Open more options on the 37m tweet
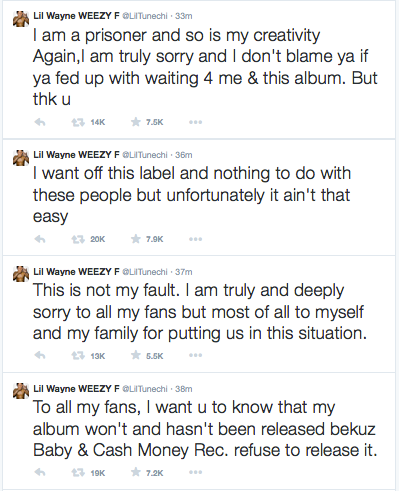399x491 pixels. click(195, 355)
